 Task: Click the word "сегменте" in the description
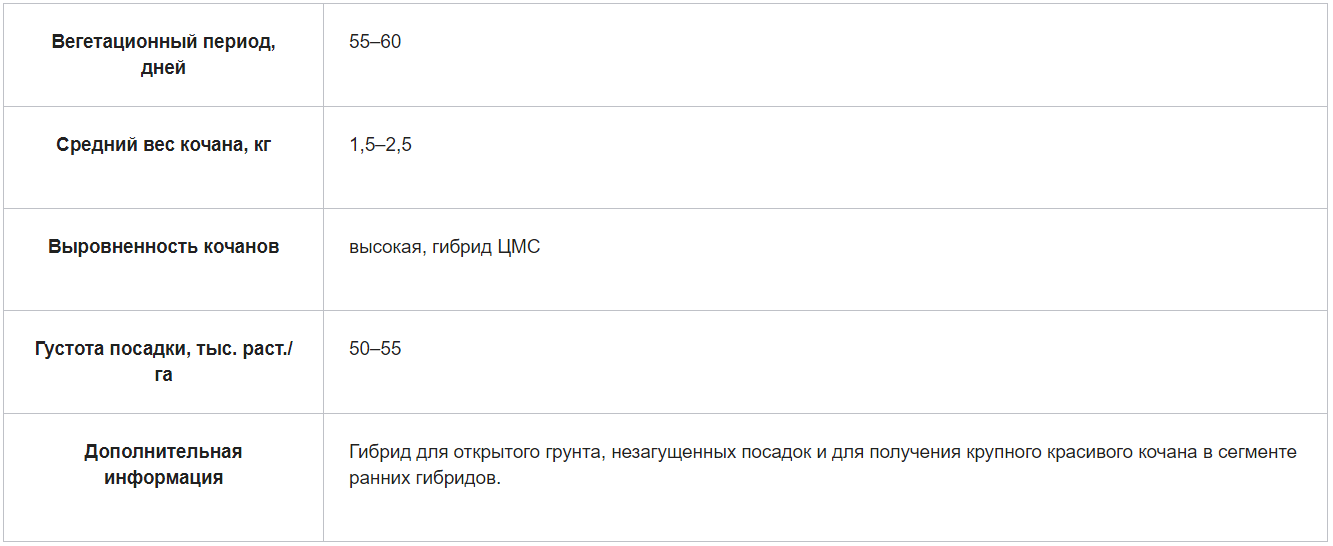pos(1258,452)
